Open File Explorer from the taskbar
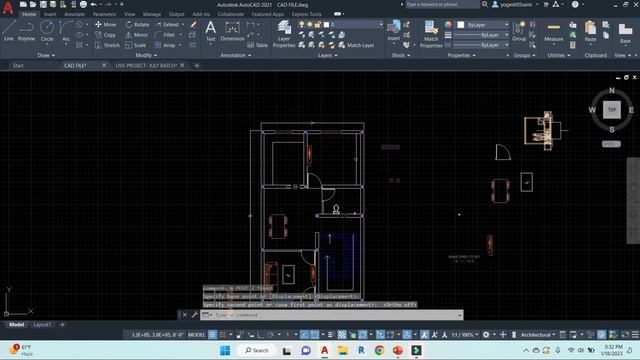Screen dimensions: 640x360 (x=342, y=350)
